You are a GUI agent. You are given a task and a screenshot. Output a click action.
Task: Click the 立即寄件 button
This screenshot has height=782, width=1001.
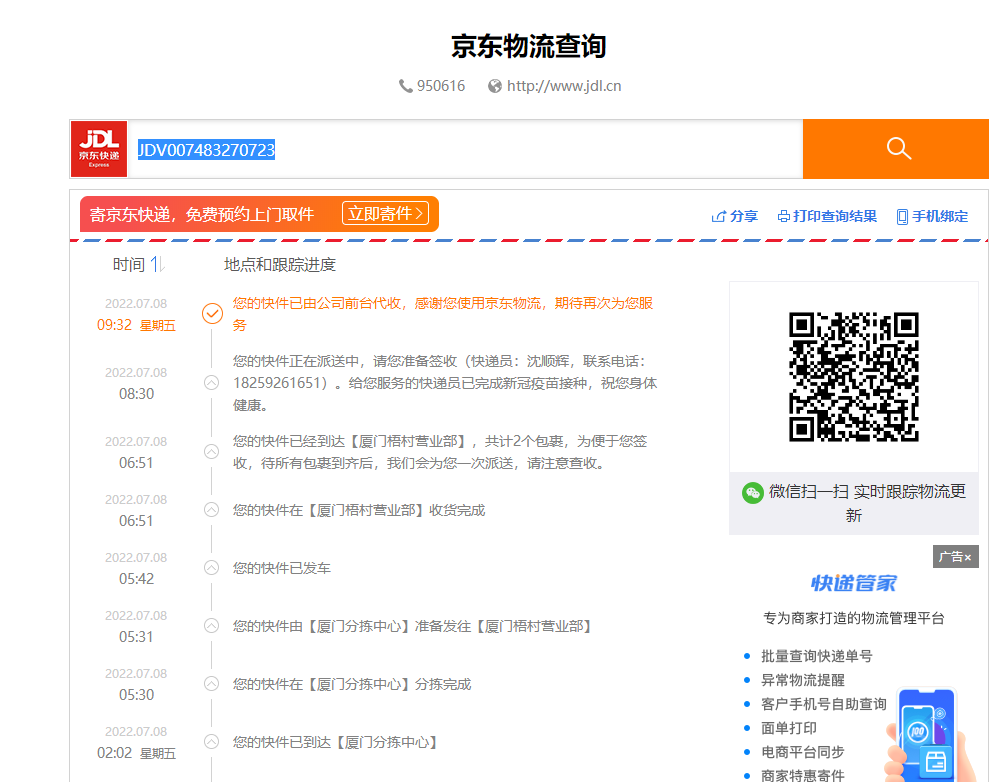(x=386, y=213)
